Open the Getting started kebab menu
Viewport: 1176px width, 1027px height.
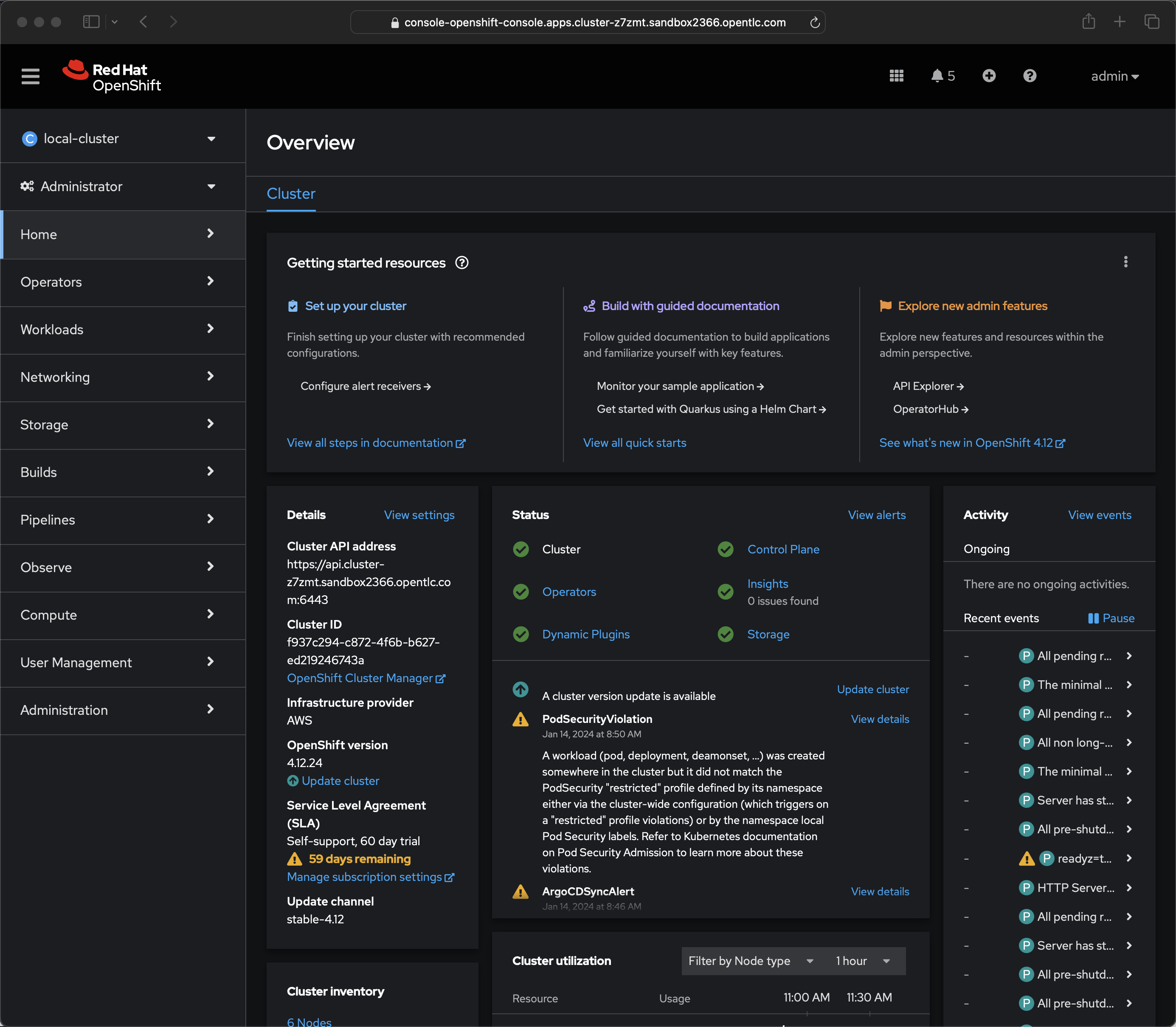[1125, 262]
